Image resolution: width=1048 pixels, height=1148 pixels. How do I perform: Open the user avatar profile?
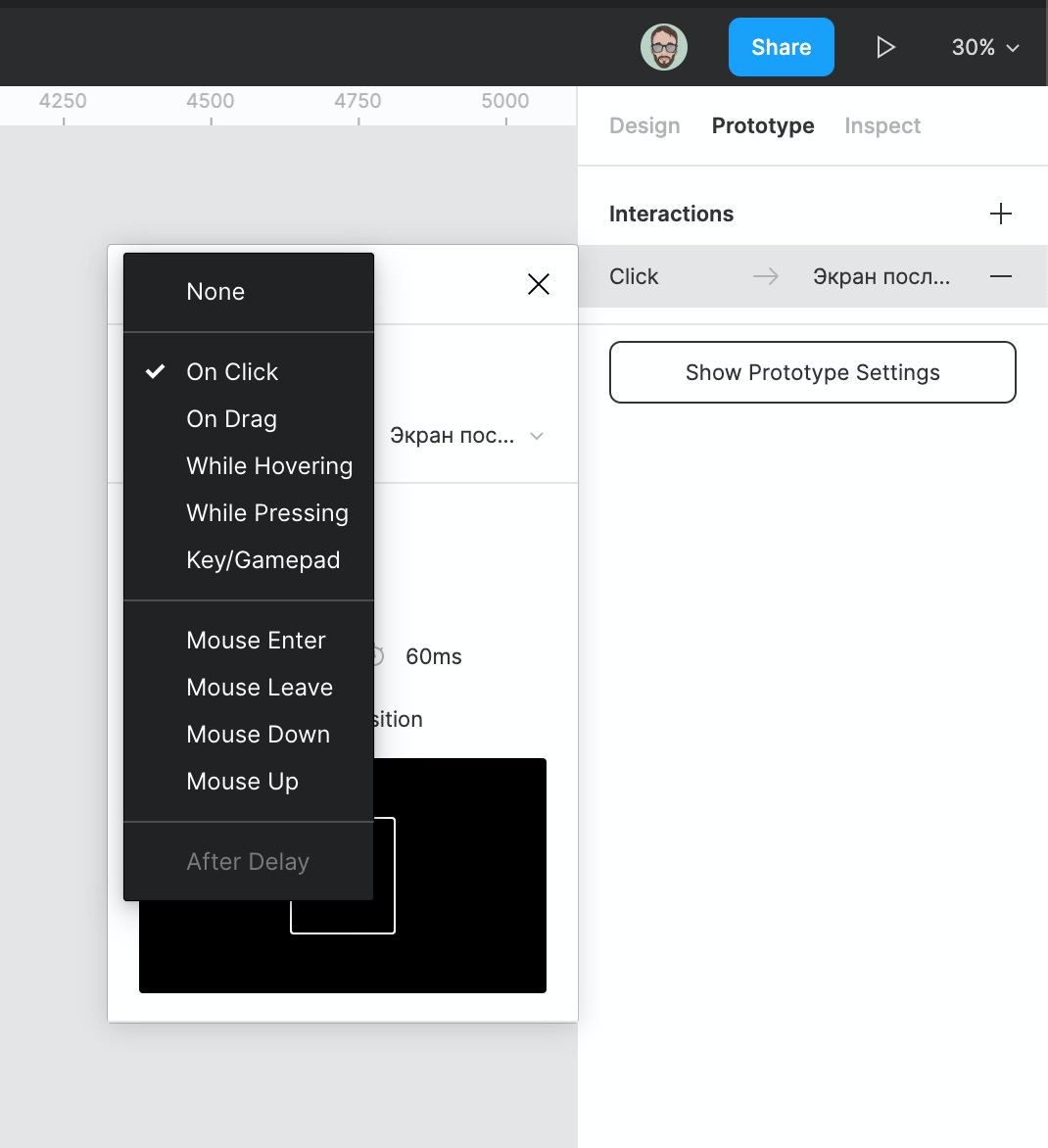pos(664,47)
